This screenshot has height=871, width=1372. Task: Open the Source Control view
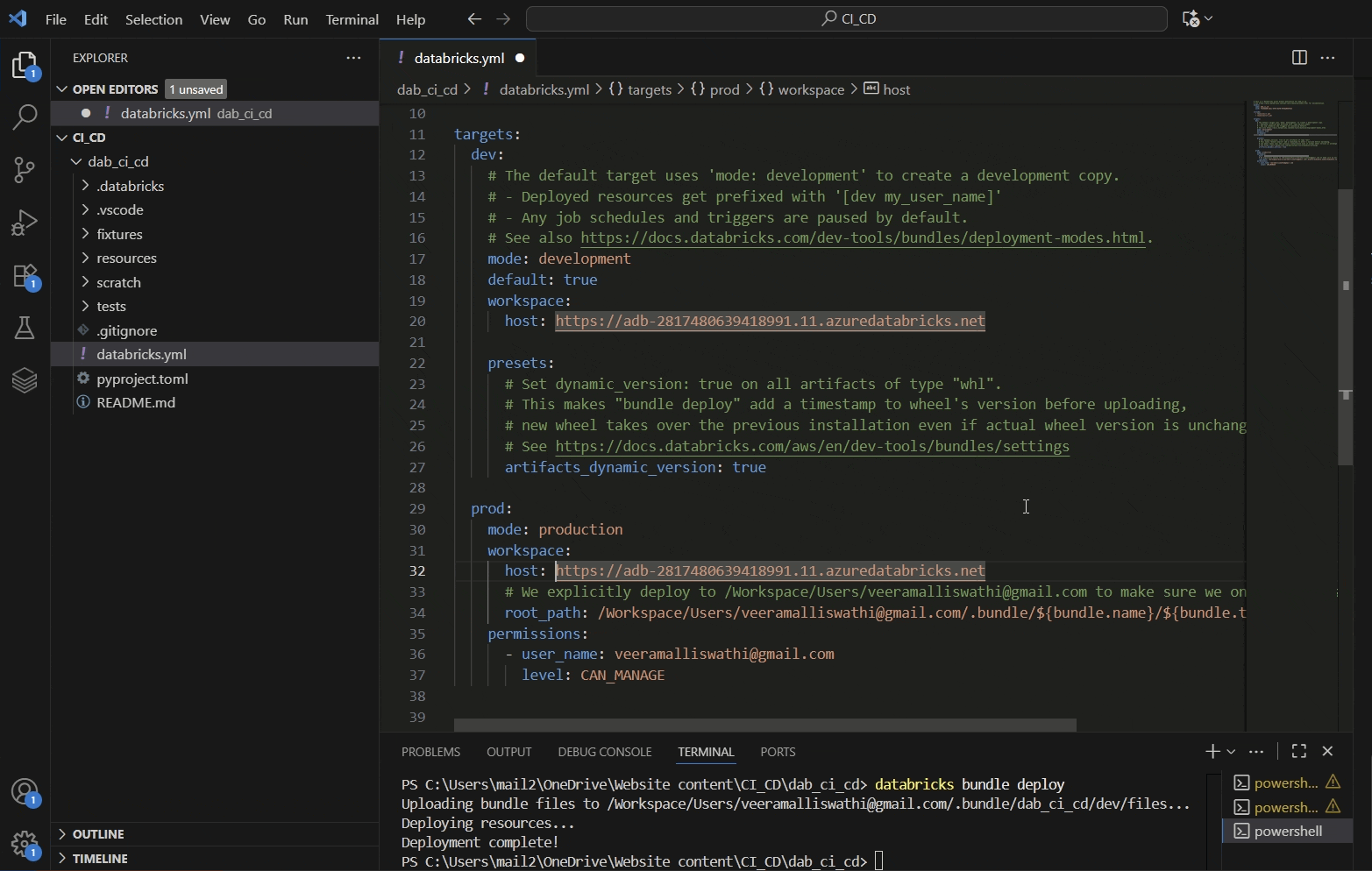(x=25, y=170)
